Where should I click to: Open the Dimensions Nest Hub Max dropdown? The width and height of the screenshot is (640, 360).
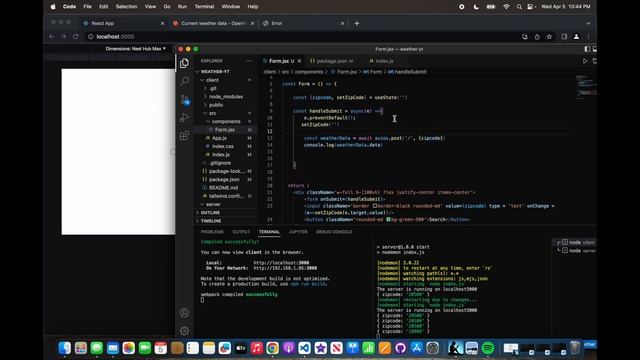[136, 49]
